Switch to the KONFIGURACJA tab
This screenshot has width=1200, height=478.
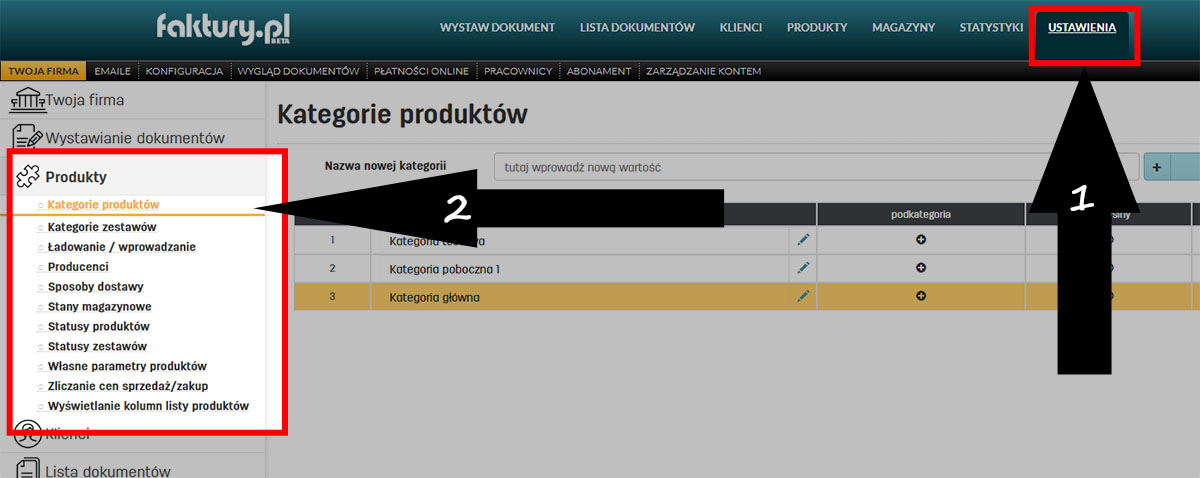click(x=184, y=71)
